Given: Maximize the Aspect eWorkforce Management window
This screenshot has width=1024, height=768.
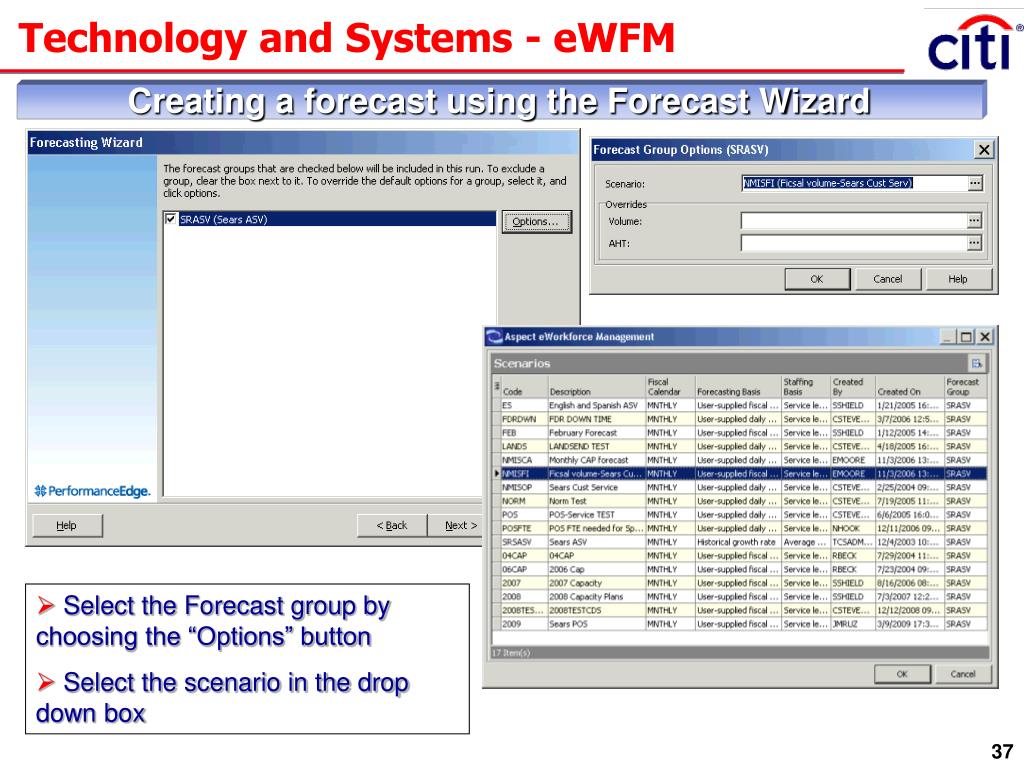Looking at the screenshot, I should (967, 337).
